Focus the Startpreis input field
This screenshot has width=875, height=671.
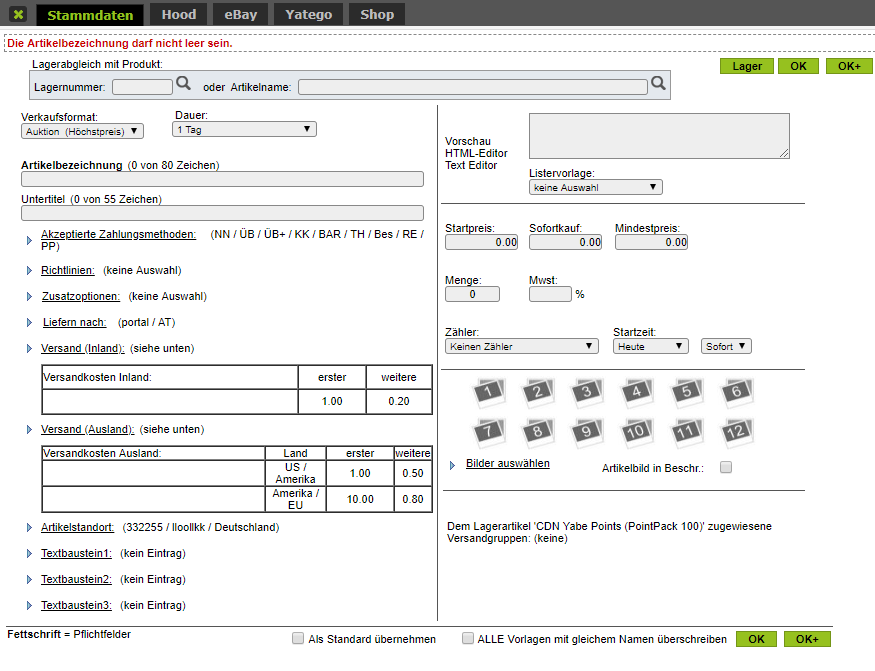(x=481, y=242)
